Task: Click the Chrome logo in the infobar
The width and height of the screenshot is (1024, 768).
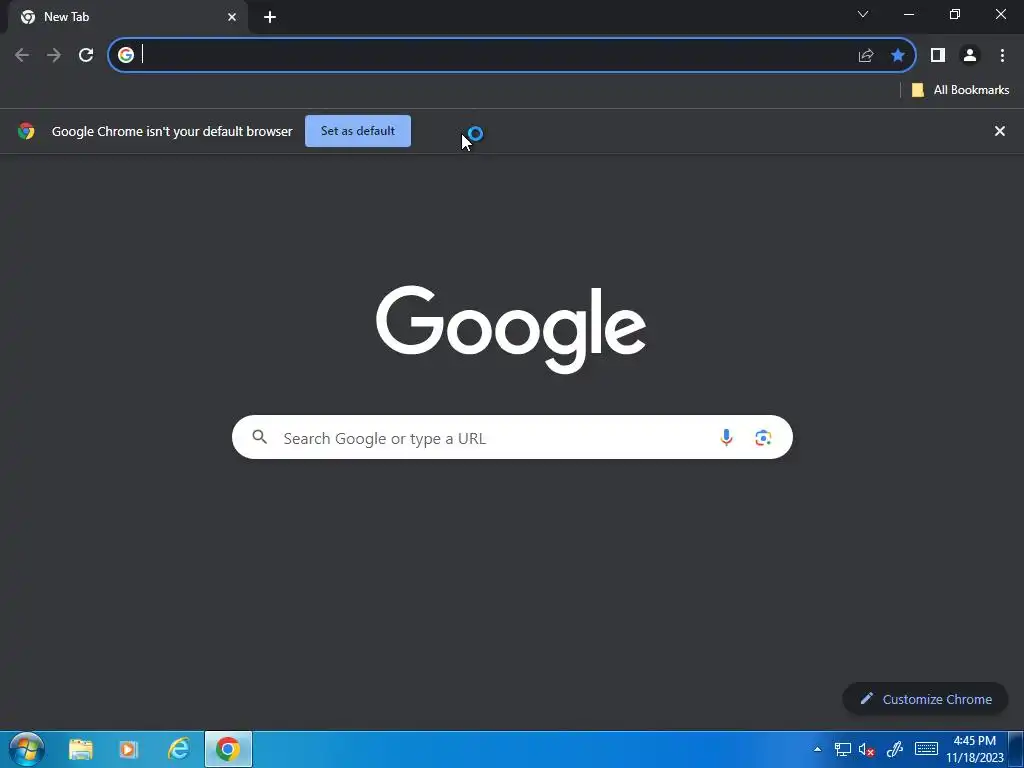Action: (26, 131)
